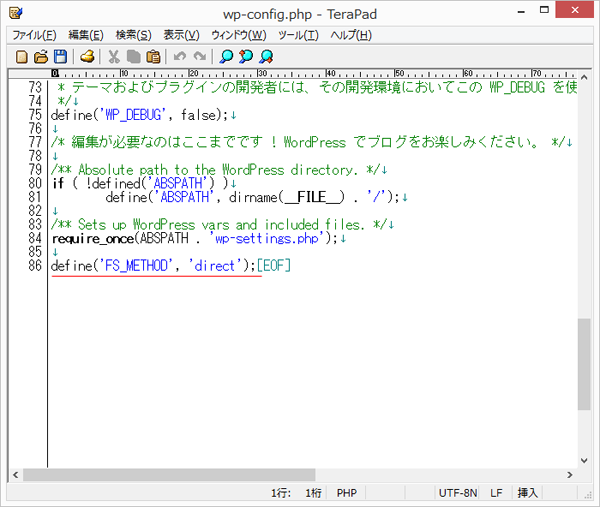The image size is (600, 507).
Task: Click the [EOF] marker
Action: (274, 266)
